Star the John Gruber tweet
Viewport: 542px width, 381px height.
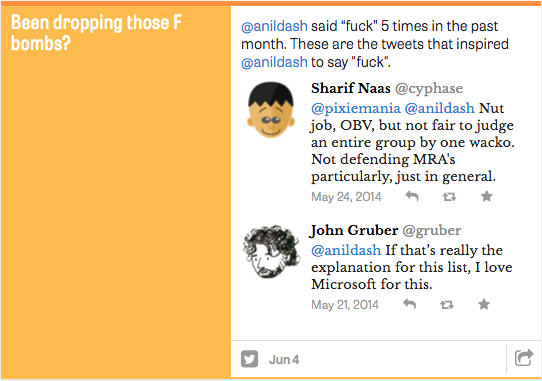pos(484,304)
